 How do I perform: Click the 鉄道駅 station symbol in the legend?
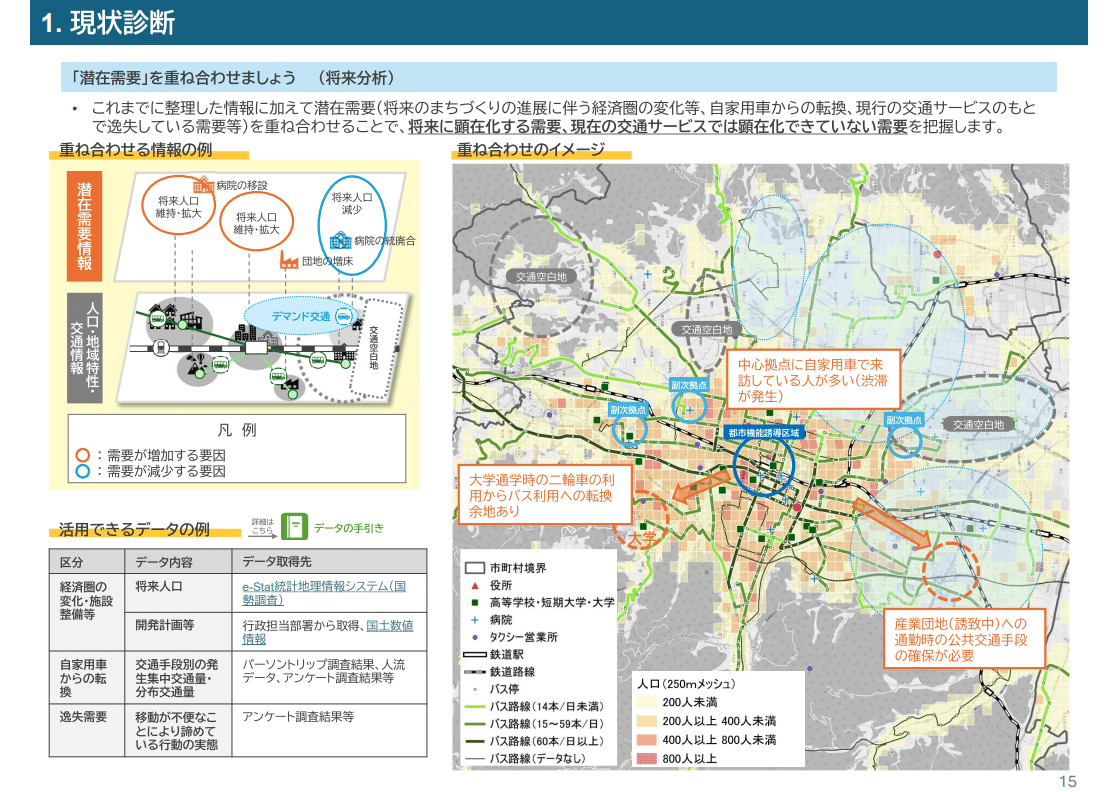coord(475,653)
